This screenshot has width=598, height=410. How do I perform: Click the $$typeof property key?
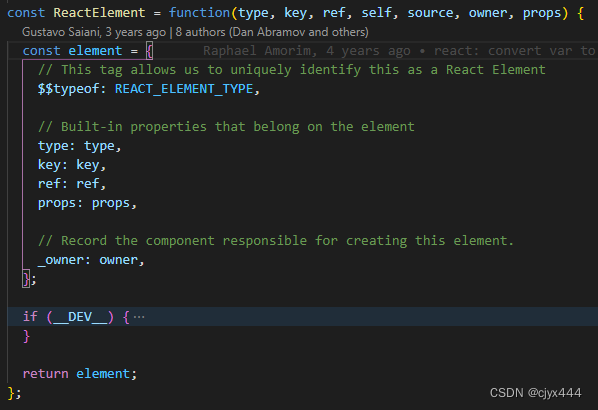click(69, 89)
